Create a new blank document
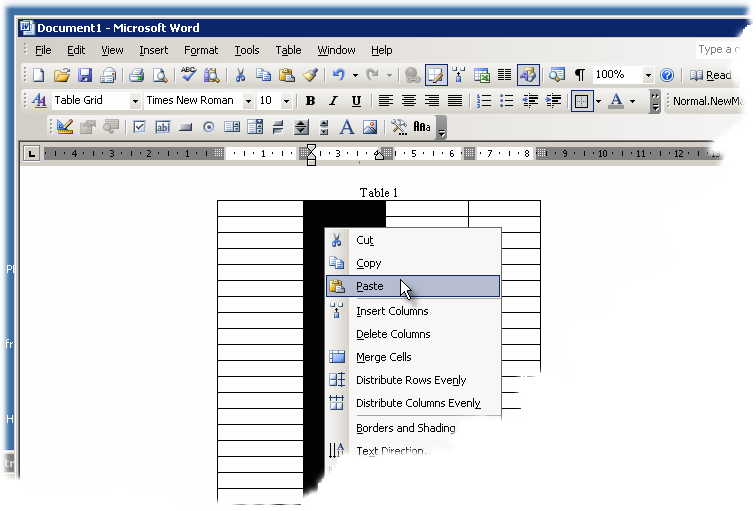Image resolution: width=756 pixels, height=511 pixels. point(39,75)
